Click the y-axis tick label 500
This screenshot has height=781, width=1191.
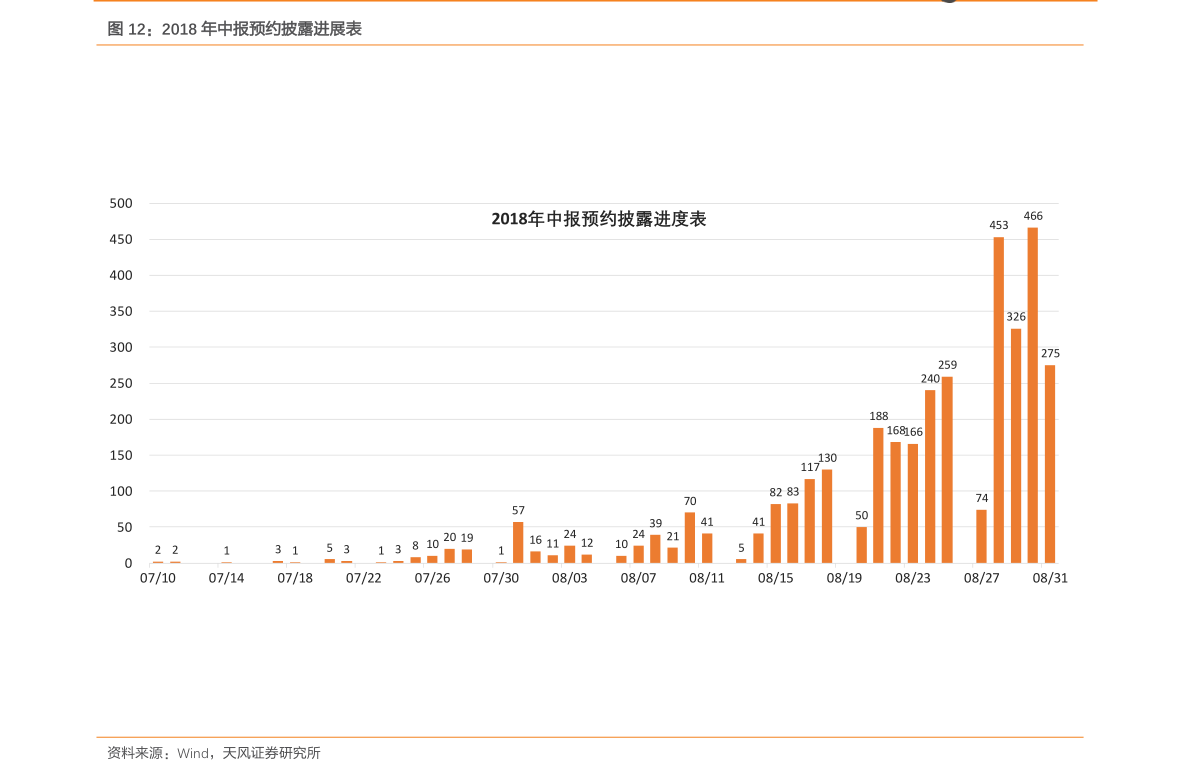121,204
